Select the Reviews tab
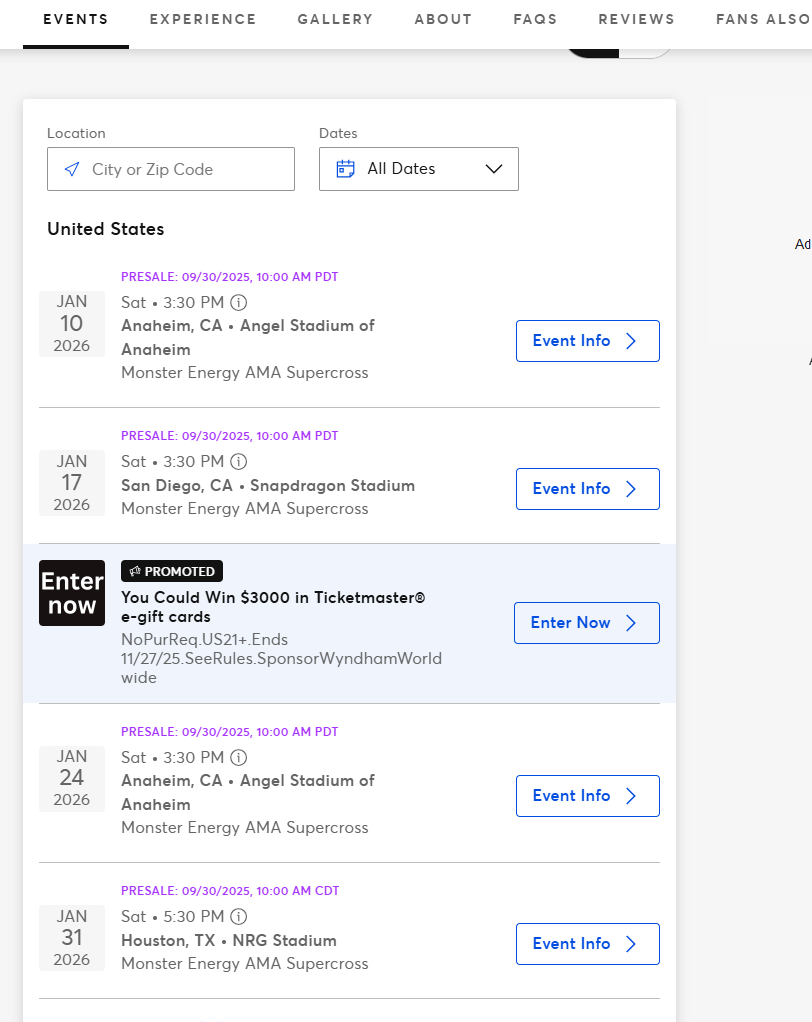812x1022 pixels. (636, 19)
